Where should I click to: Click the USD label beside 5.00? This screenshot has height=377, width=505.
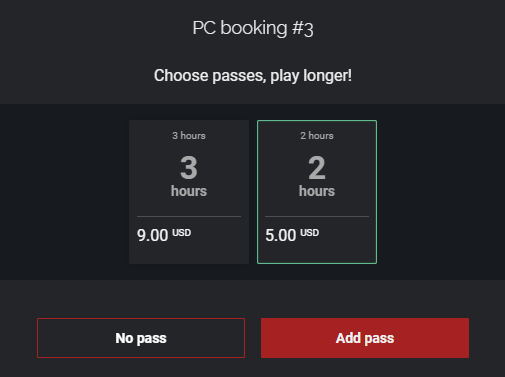tap(310, 232)
